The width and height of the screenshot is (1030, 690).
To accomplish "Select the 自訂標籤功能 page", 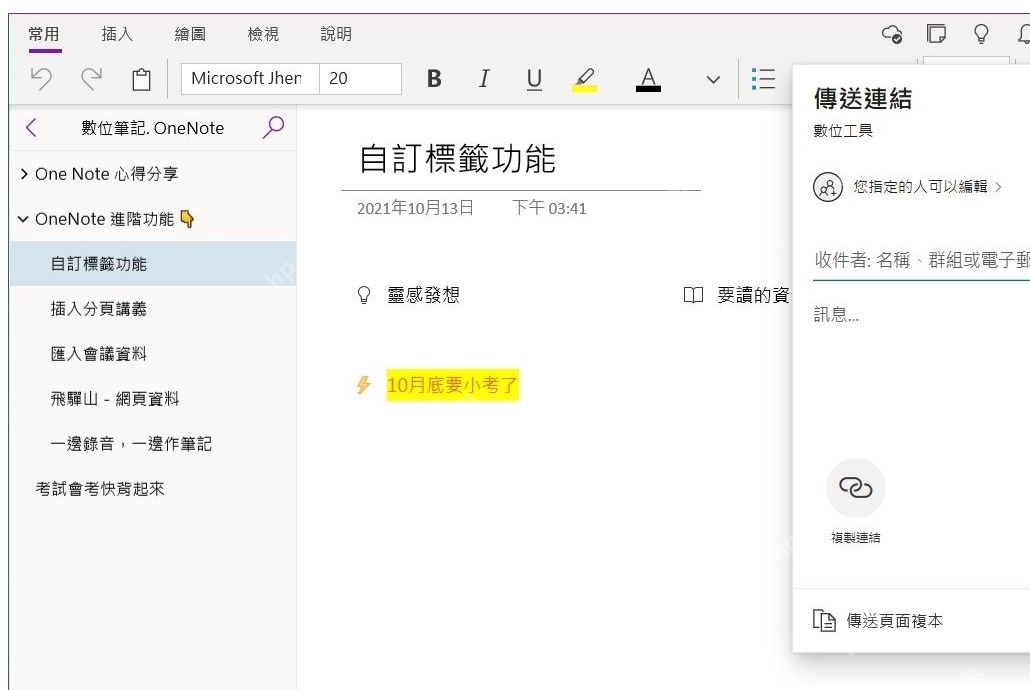I will [x=153, y=264].
